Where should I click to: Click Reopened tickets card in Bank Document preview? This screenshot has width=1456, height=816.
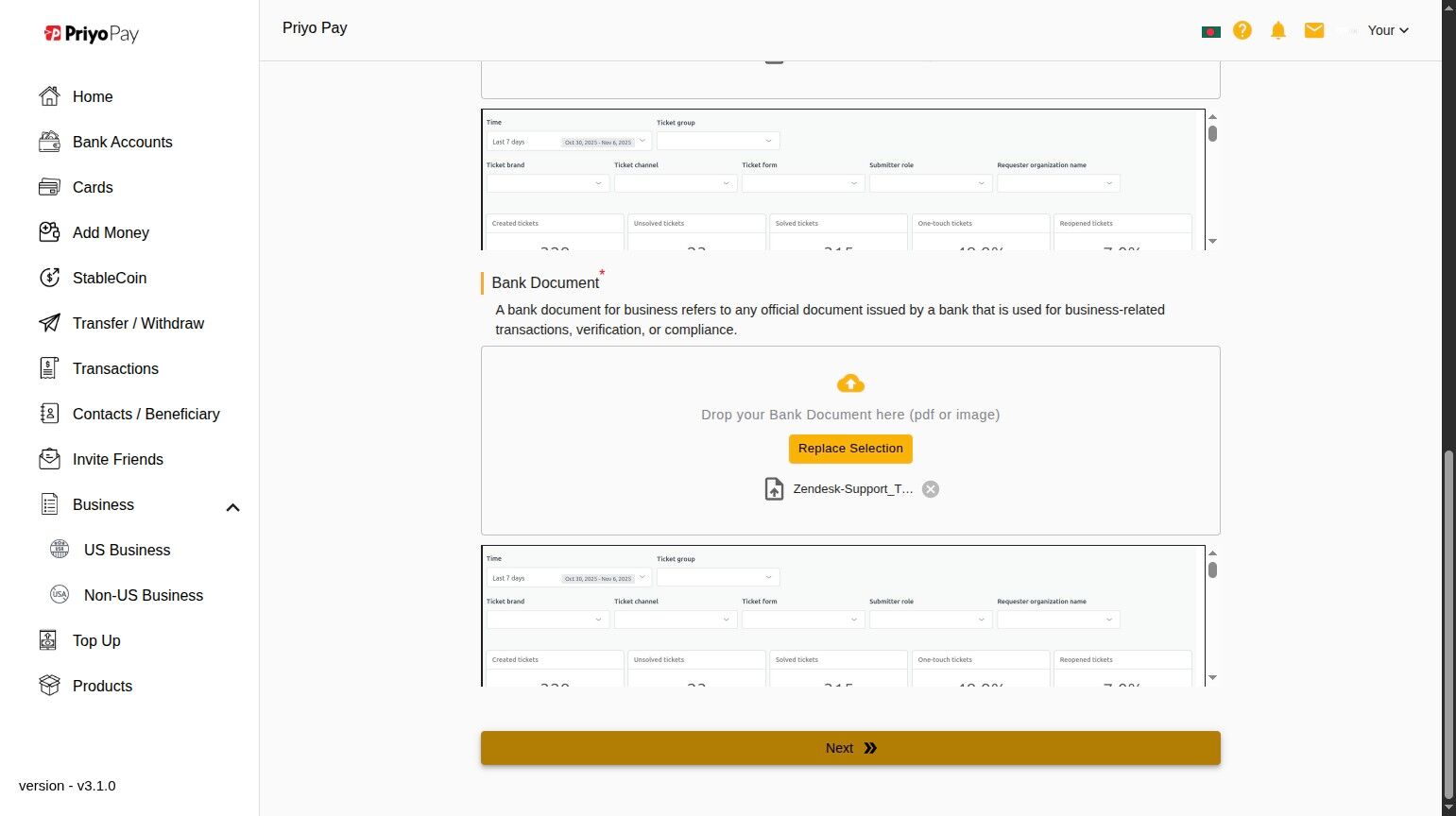click(x=1123, y=669)
